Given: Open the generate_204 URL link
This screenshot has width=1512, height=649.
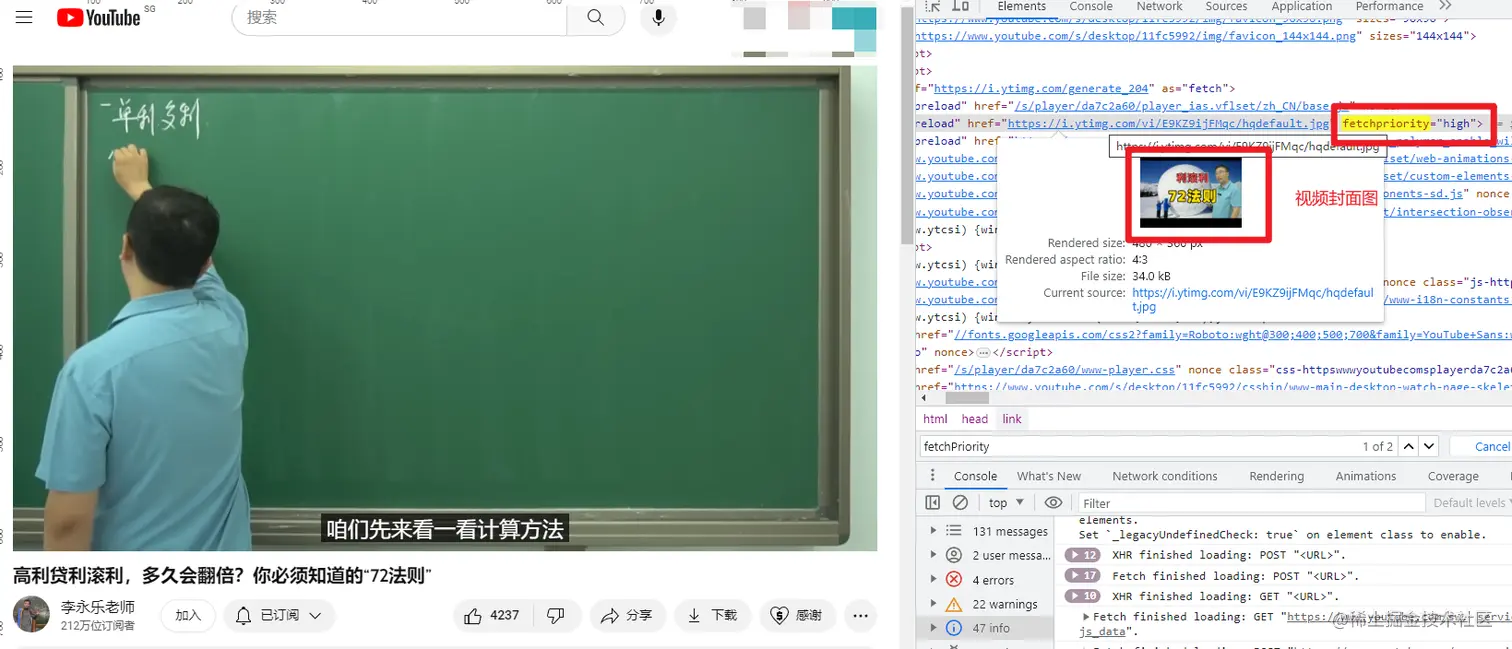Looking at the screenshot, I should [x=1041, y=88].
